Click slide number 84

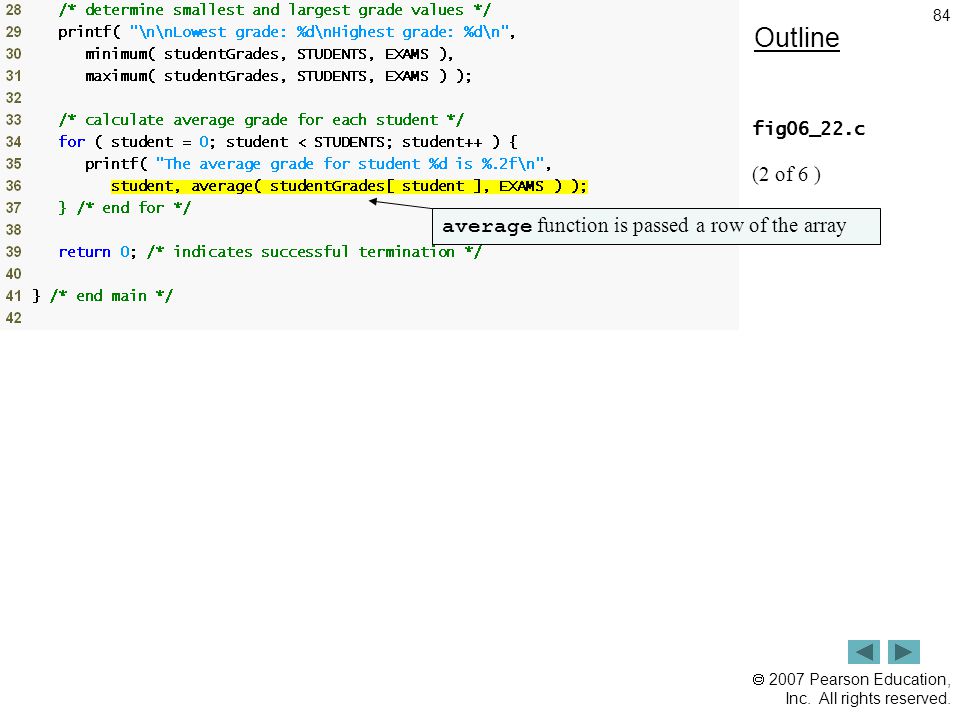point(941,15)
